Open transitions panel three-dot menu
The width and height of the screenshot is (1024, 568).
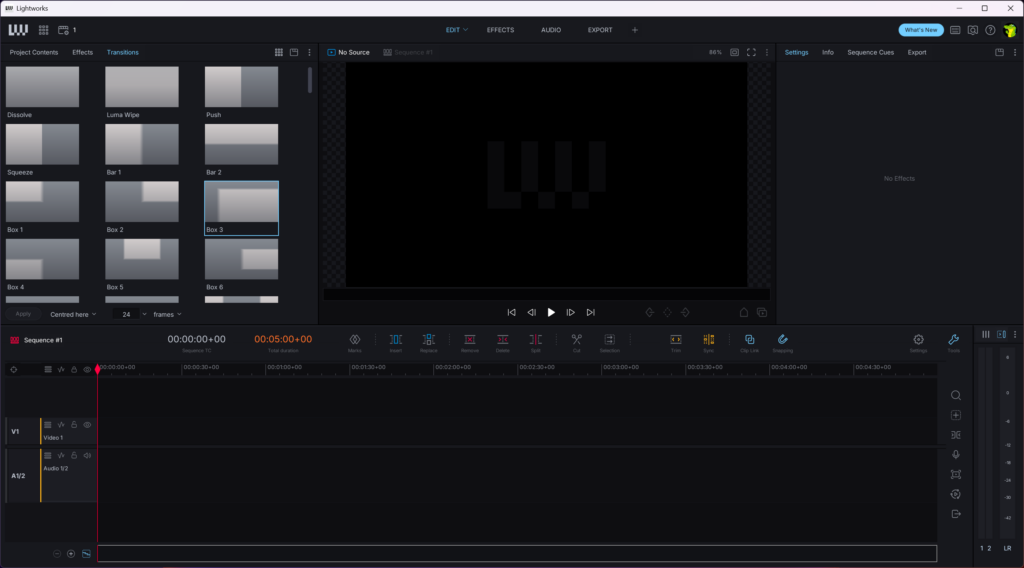pyautogui.click(x=310, y=52)
